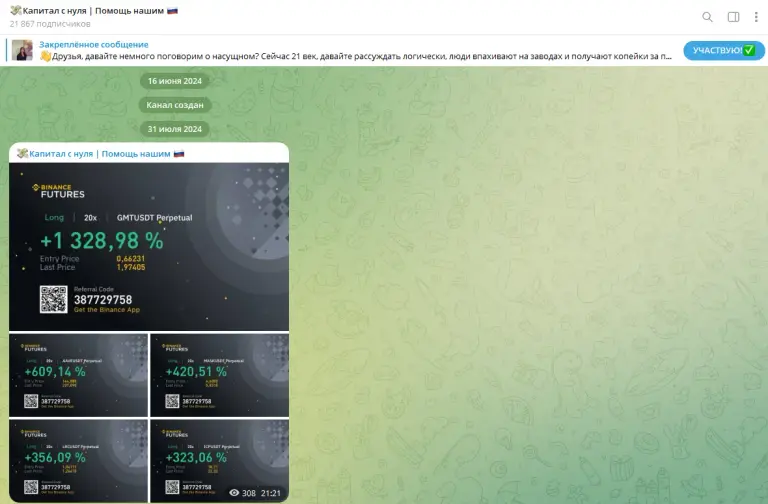Click the 31 июля 2024 date badge
Viewport: 768px width, 504px height.
[175, 129]
